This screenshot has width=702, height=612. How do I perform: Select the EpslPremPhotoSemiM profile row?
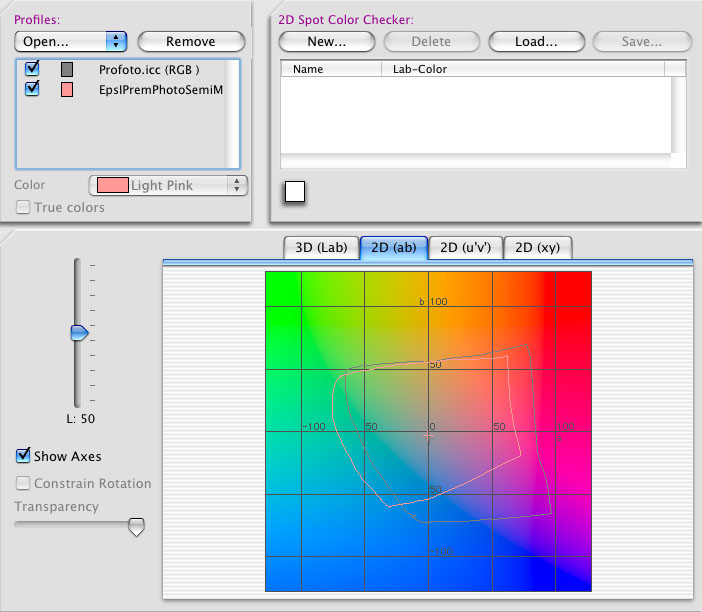click(x=121, y=90)
